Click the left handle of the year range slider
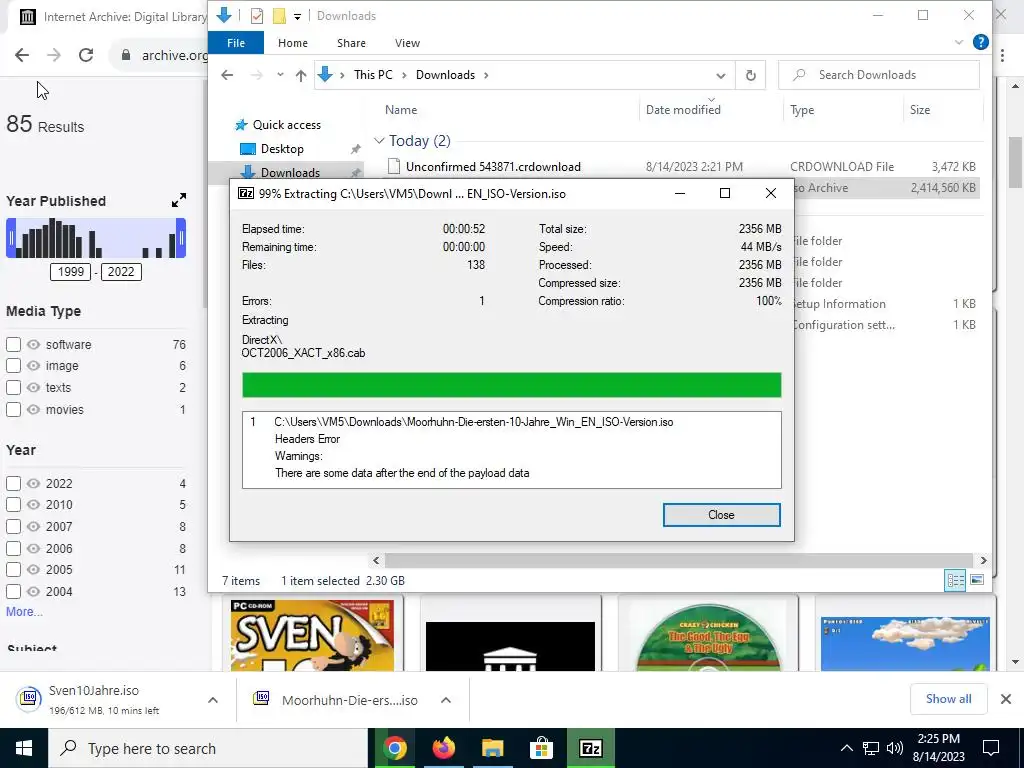The image size is (1024, 768). point(11,238)
